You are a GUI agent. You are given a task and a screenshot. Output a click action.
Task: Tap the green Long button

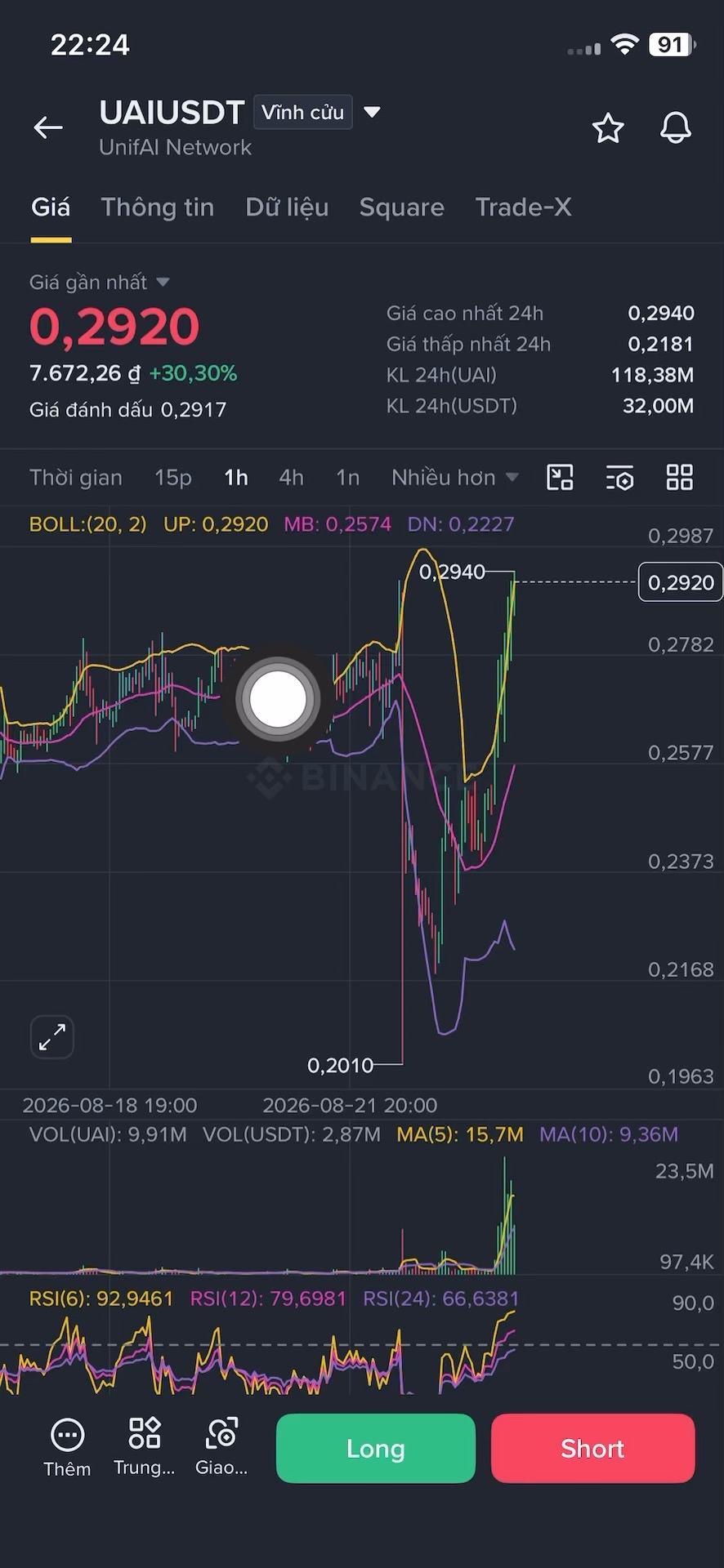pyautogui.click(x=376, y=1449)
